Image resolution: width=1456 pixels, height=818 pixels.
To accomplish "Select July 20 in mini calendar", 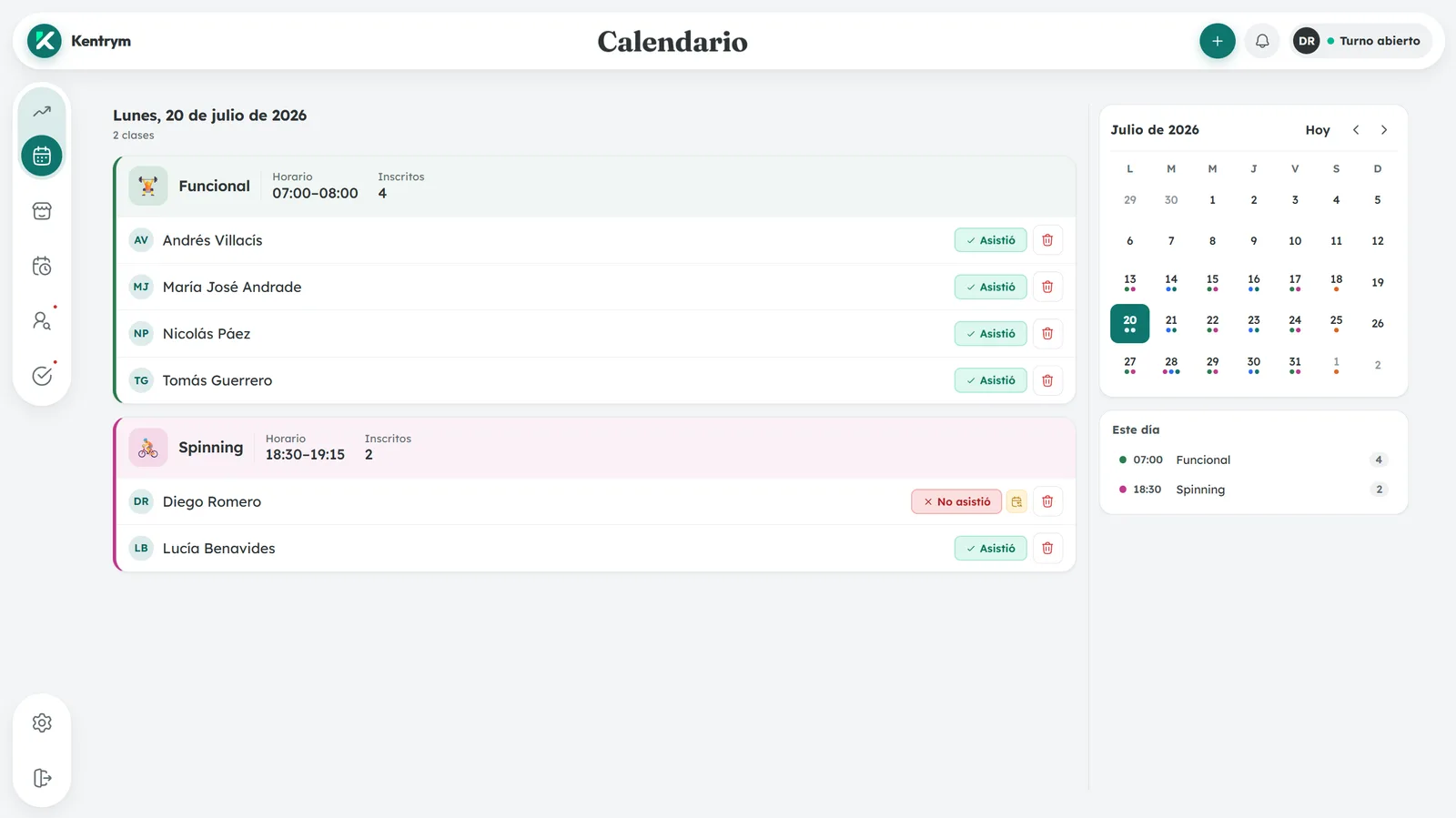I will (1129, 323).
